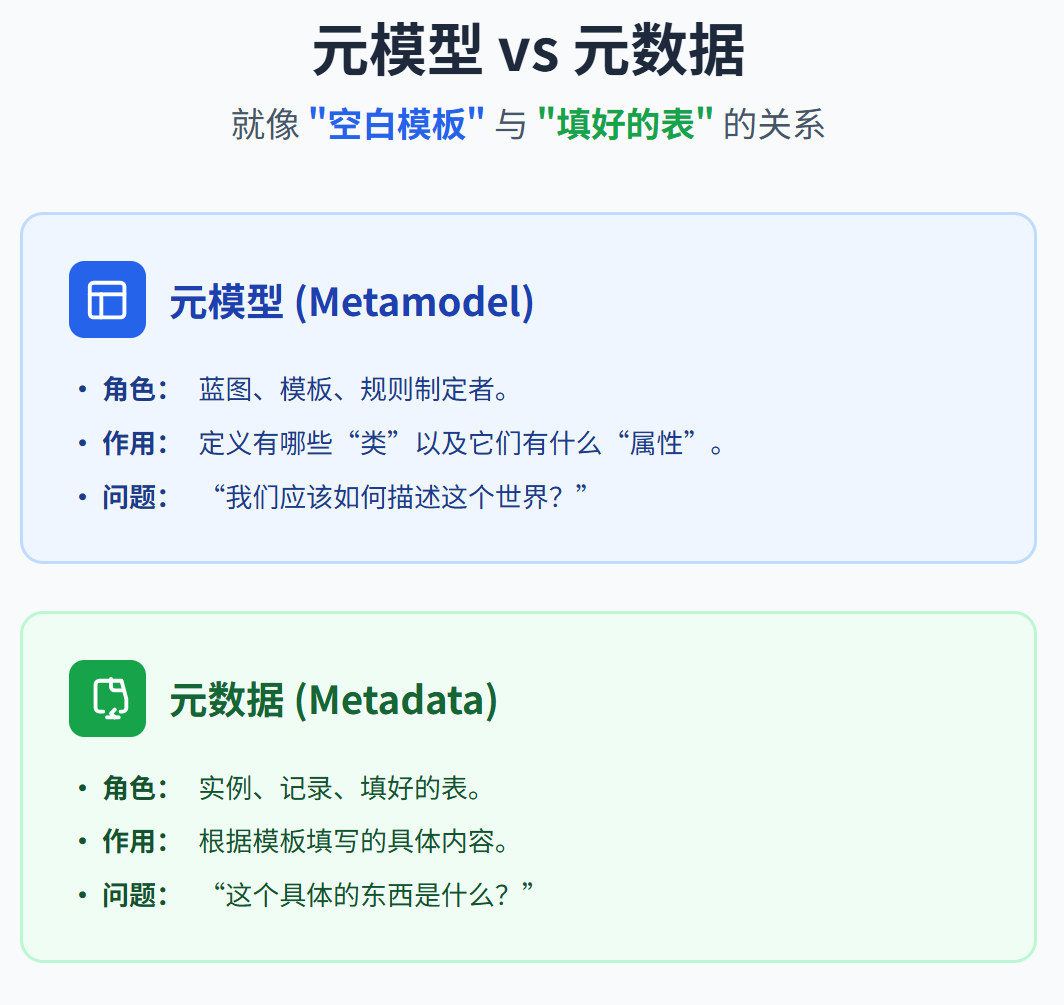
Task: Click the 元数据 (Metadata) card heading
Action: click(x=333, y=700)
